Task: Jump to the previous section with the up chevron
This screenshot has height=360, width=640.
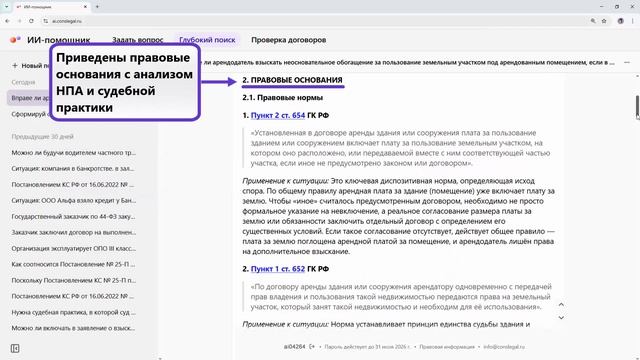Action: click(561, 304)
